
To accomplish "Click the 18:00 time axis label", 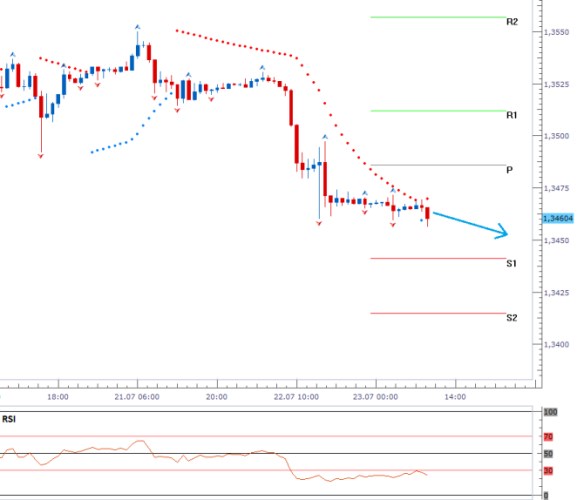I will click(58, 397).
